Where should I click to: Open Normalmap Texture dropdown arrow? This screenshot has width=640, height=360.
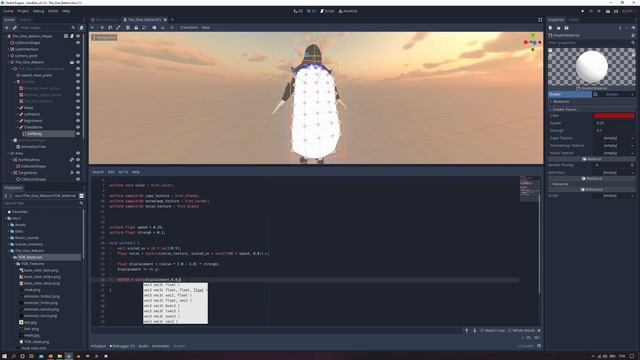(x=633, y=145)
